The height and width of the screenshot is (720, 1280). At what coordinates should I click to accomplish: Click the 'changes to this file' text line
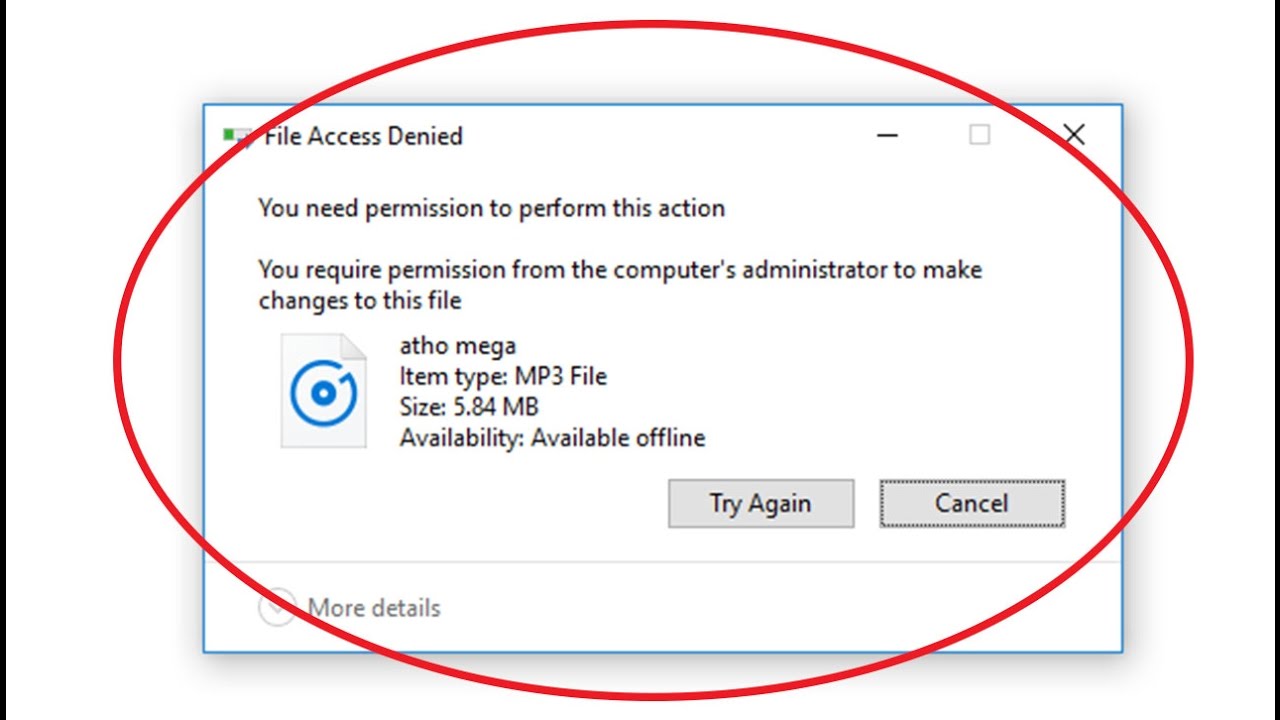[x=359, y=300]
